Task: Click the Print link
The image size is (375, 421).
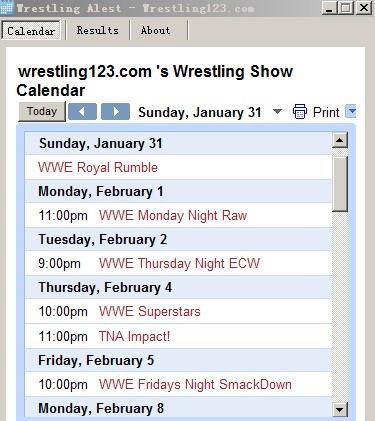Action: tap(326, 112)
